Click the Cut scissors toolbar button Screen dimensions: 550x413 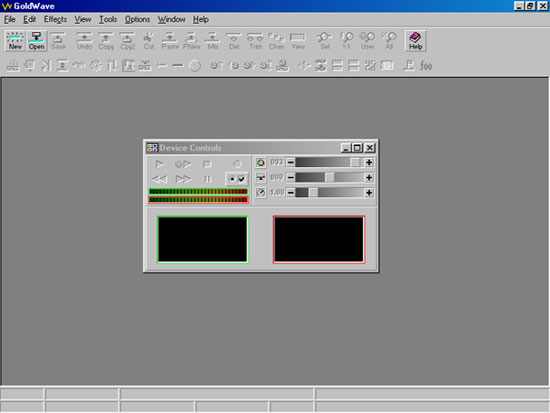[148, 41]
